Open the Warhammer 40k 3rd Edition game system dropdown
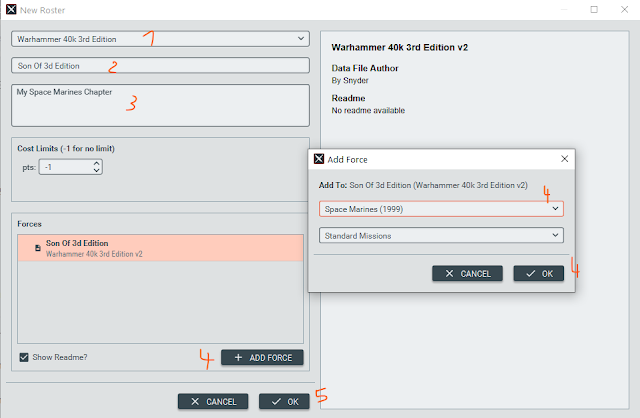The height and width of the screenshot is (418, 640). coord(160,39)
